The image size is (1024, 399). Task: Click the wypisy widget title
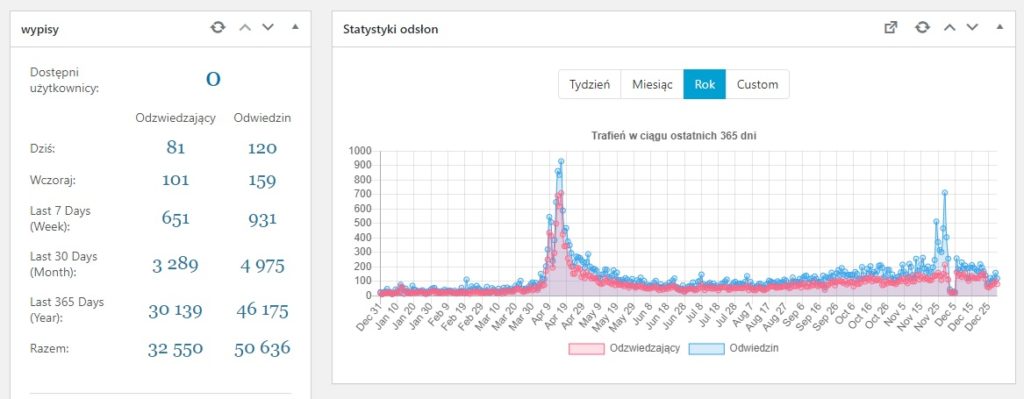click(x=40, y=29)
